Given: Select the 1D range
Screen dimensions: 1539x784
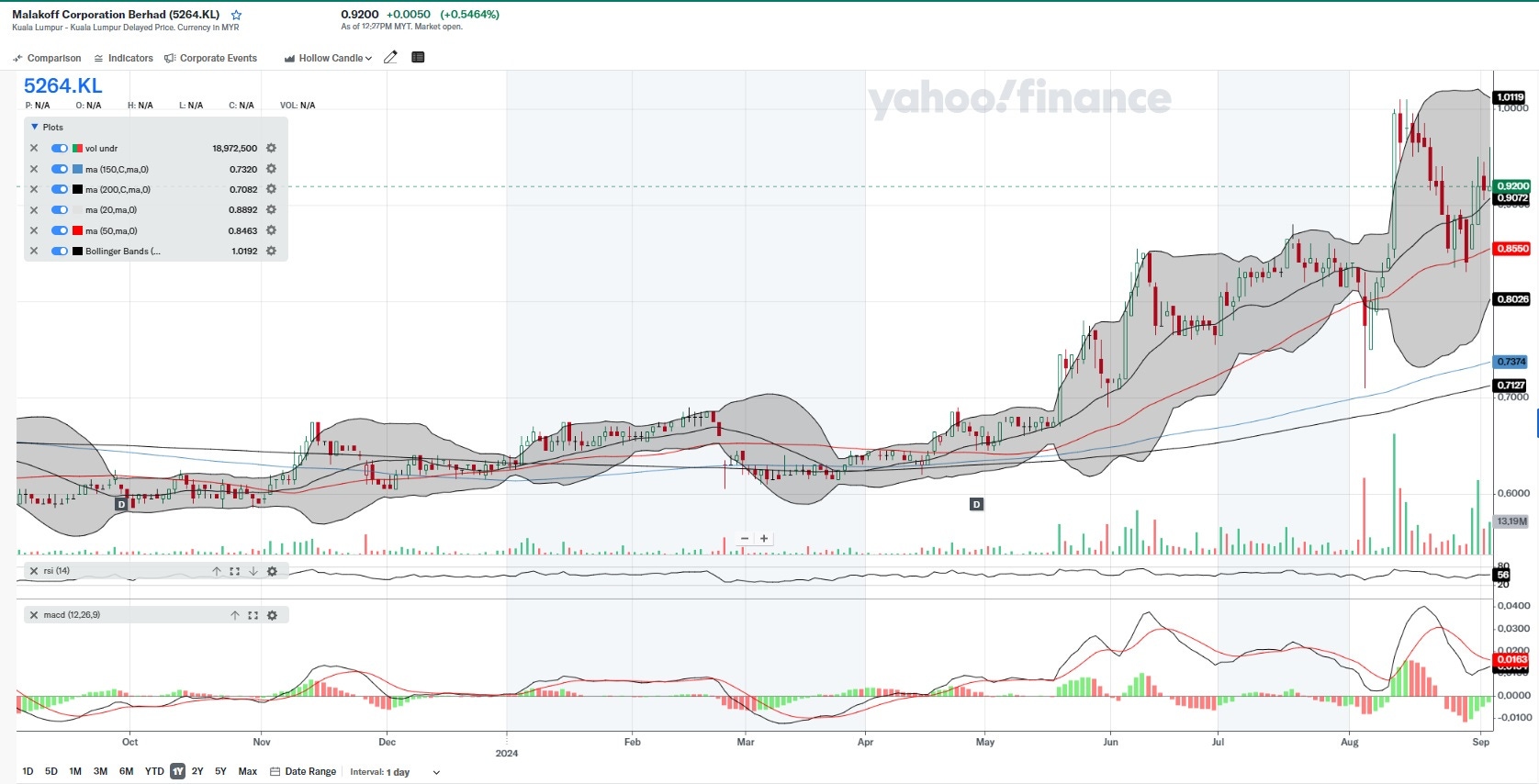Looking at the screenshot, I should (28, 771).
